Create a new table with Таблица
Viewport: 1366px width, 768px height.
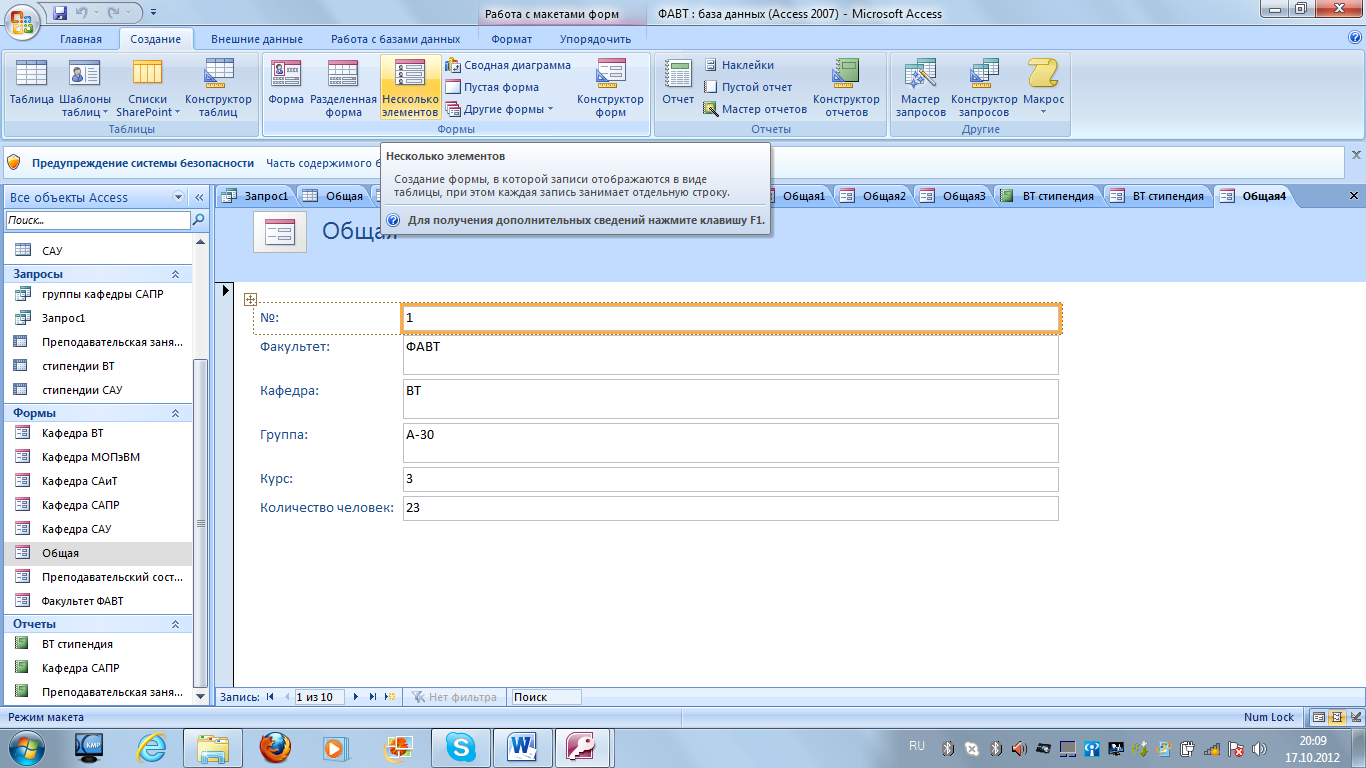[x=32, y=88]
